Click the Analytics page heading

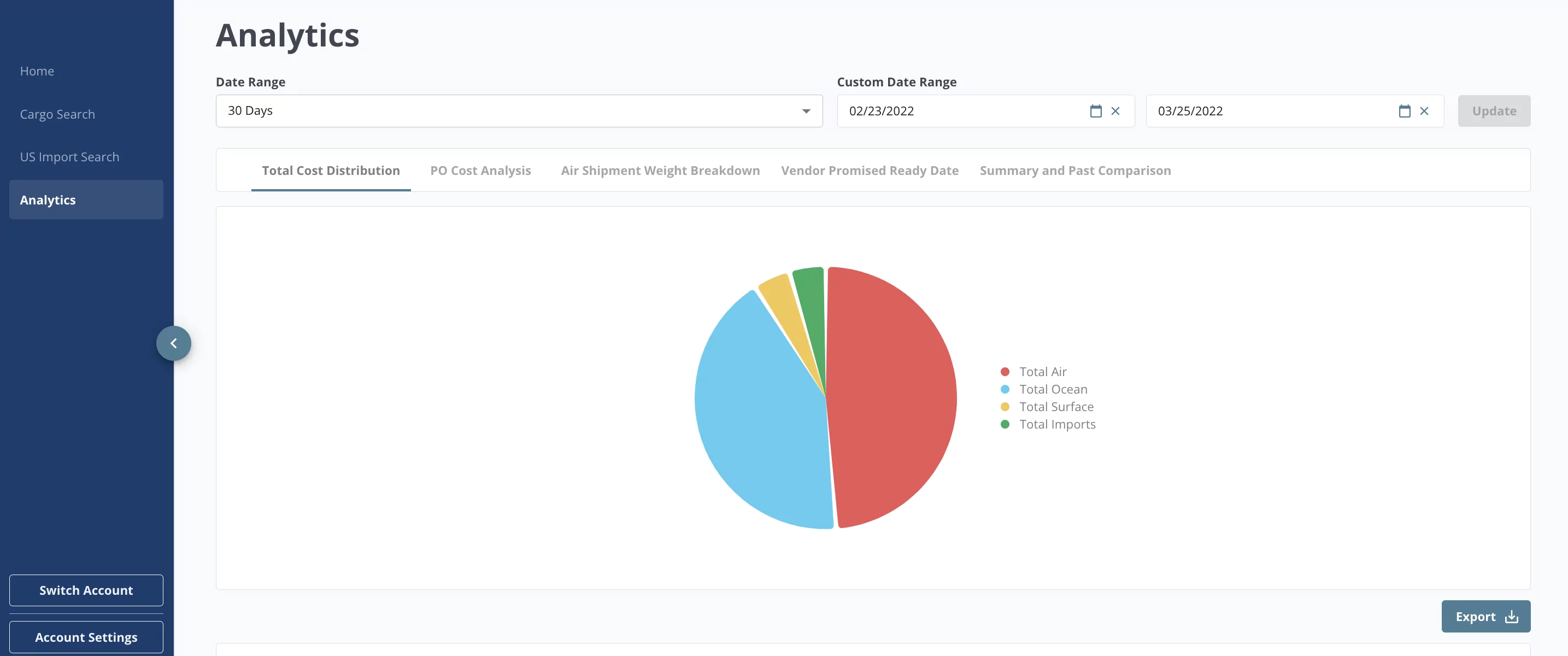[287, 36]
